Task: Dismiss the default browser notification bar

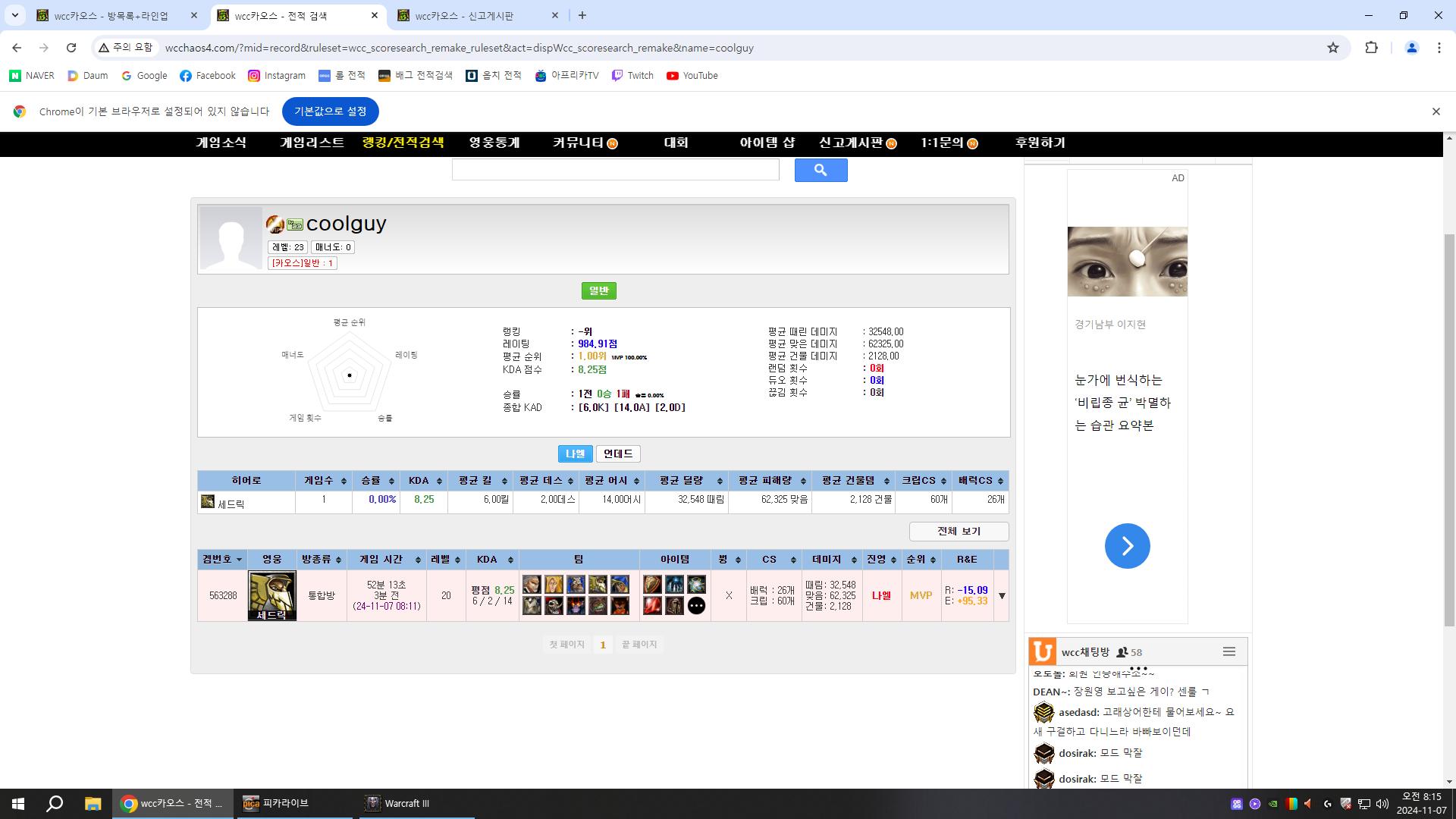Action: [x=1436, y=111]
